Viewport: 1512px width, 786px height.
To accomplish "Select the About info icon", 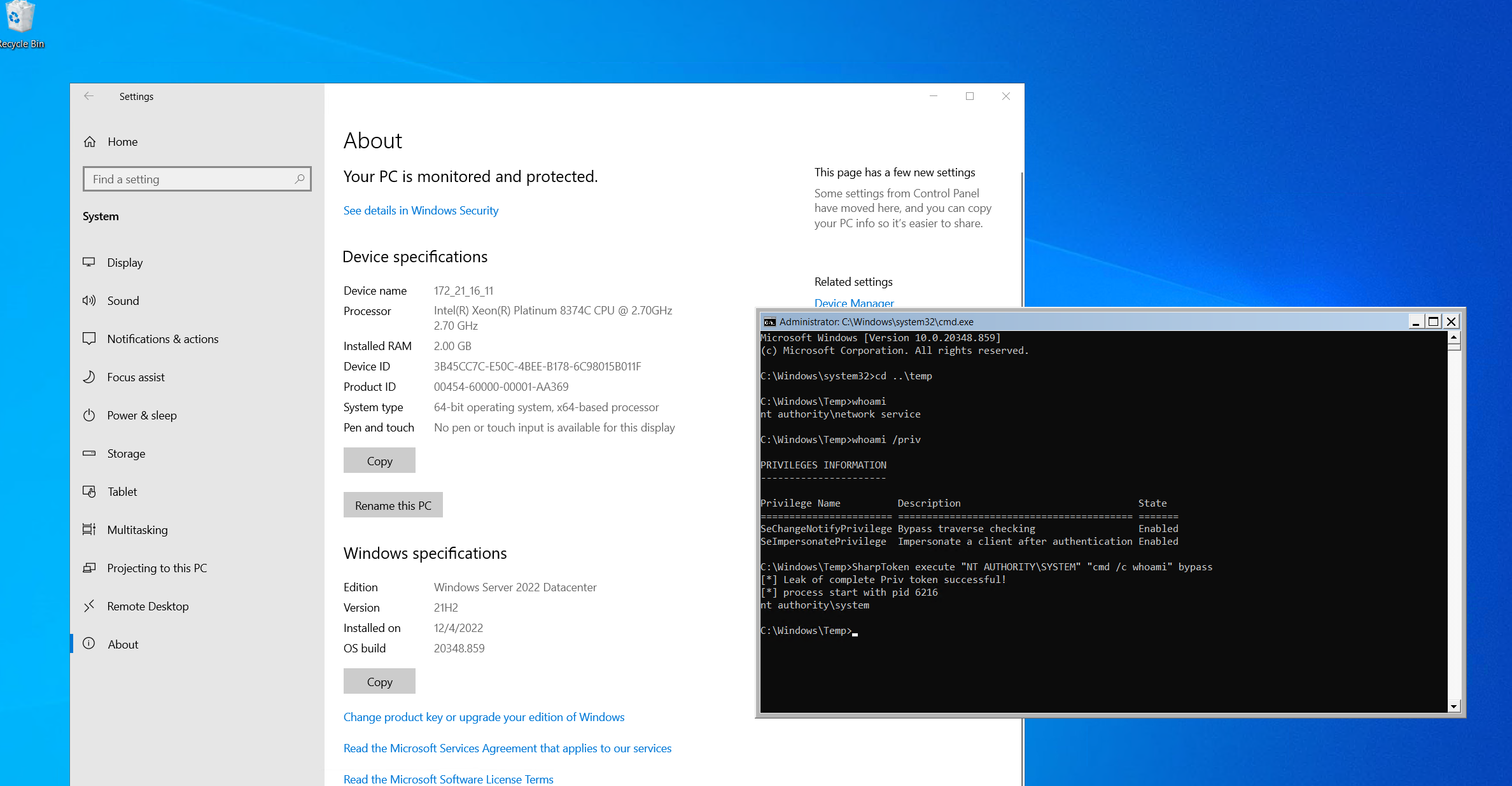I will (89, 643).
